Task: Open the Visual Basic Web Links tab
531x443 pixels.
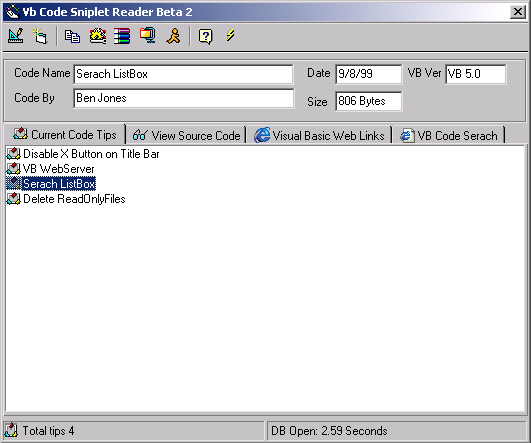Action: click(x=319, y=135)
